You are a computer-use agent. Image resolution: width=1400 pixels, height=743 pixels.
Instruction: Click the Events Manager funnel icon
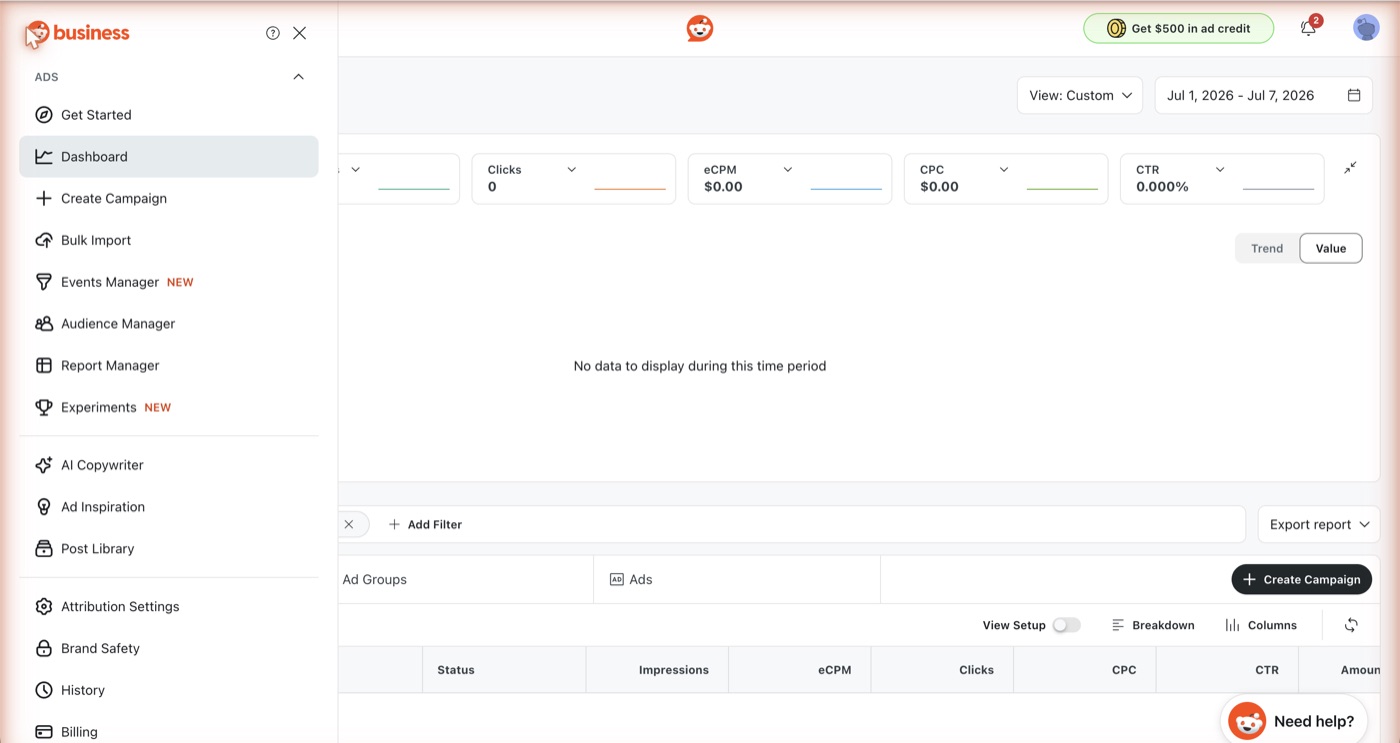(x=44, y=282)
